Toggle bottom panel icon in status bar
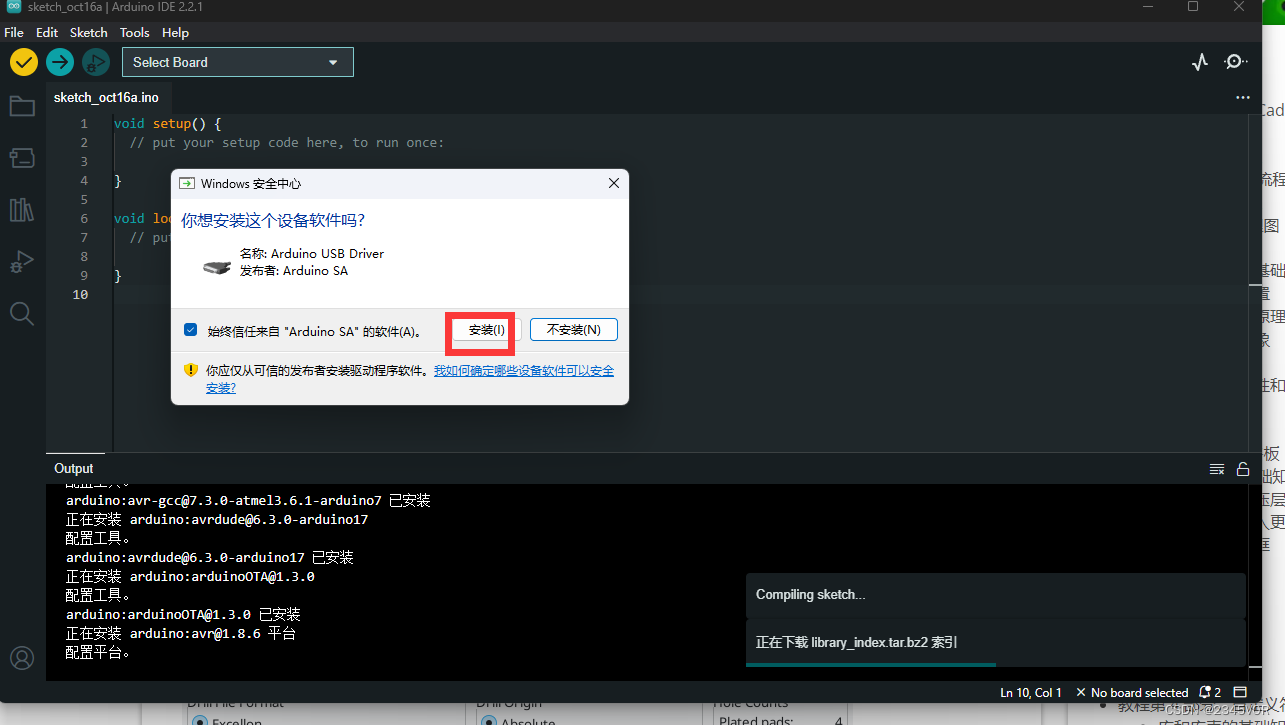Screen dimensions: 1285x725 pos(1240,692)
